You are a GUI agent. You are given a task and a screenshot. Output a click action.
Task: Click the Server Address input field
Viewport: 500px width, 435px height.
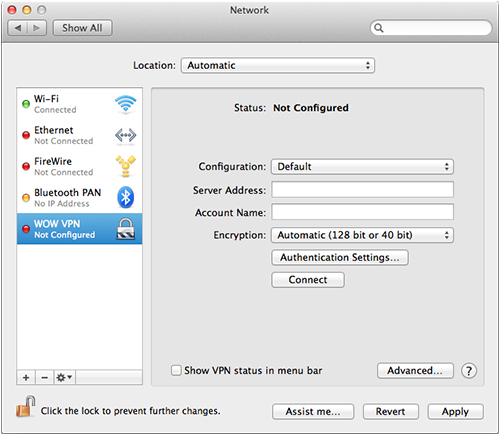tap(362, 190)
